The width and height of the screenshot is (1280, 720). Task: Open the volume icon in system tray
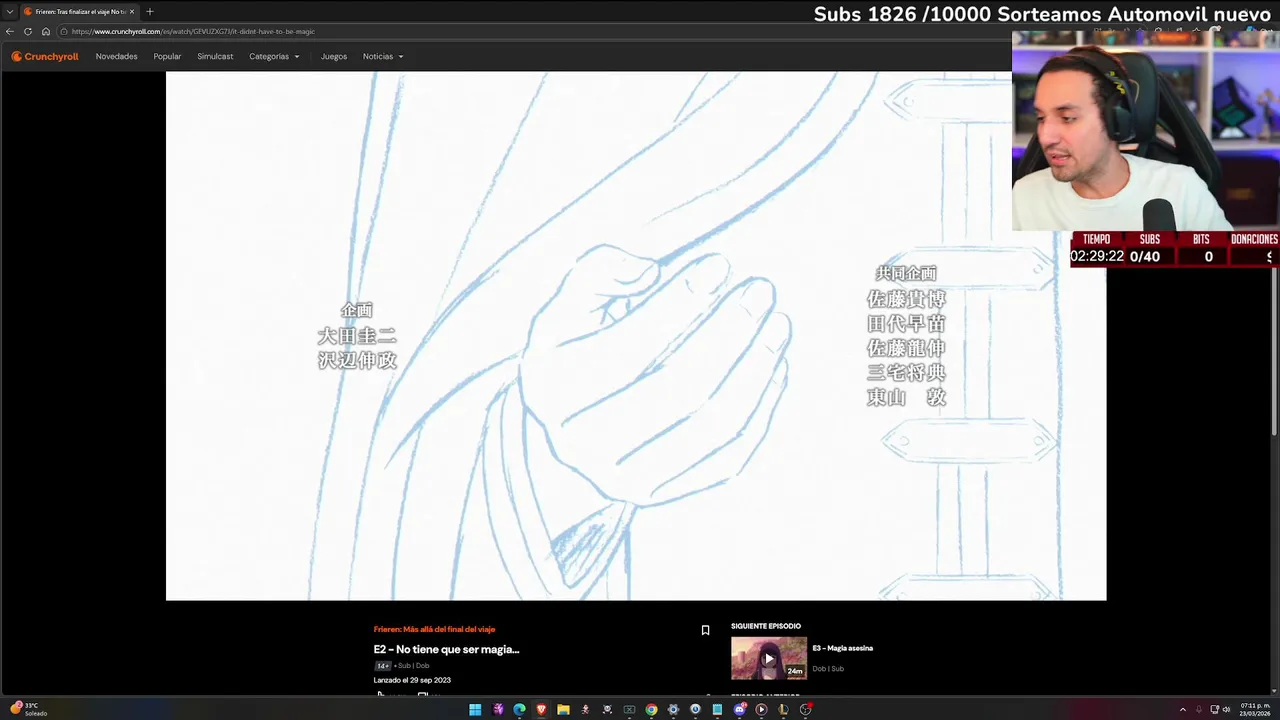point(1227,710)
